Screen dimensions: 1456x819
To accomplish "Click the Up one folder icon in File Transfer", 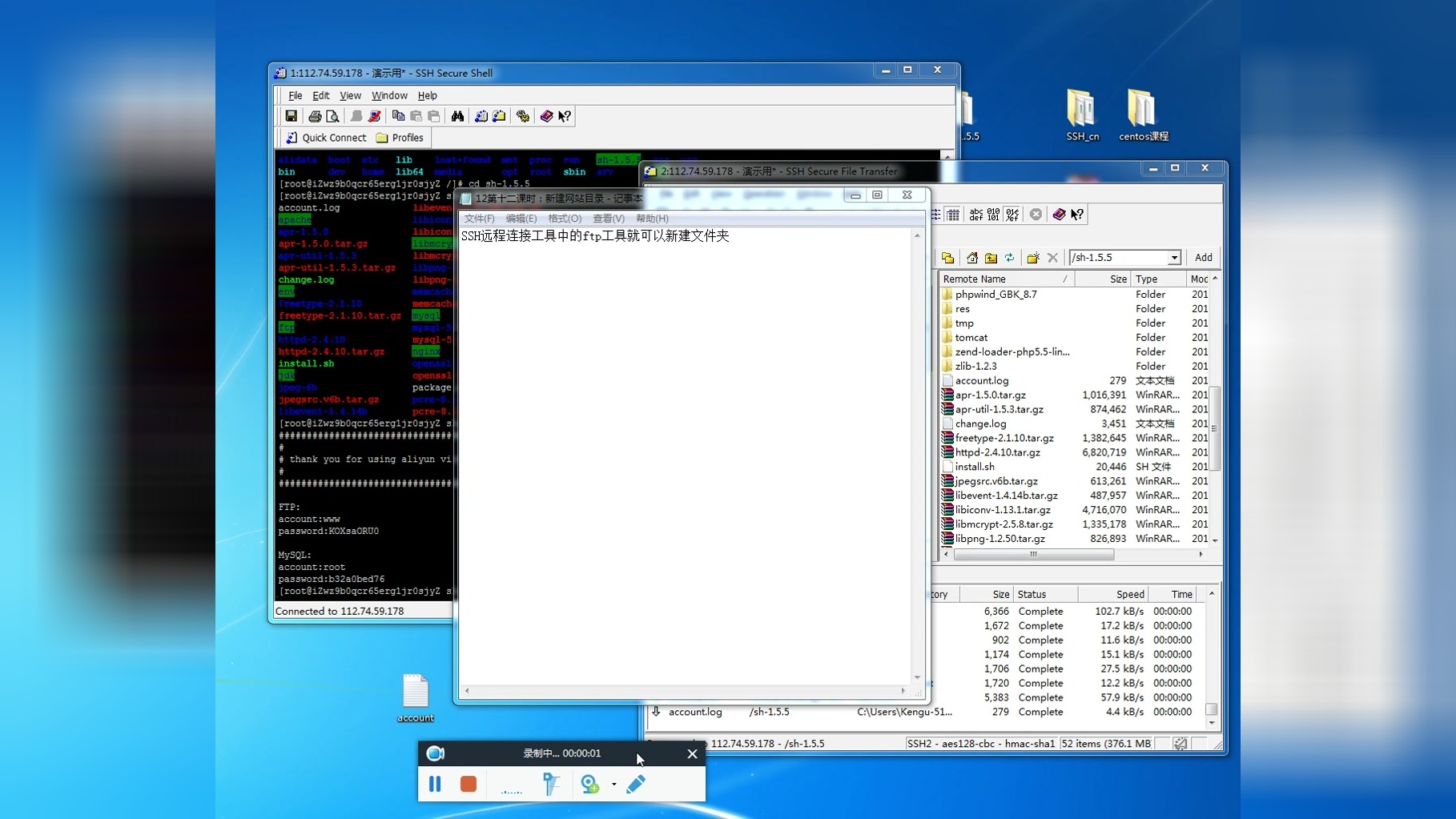I will click(x=991, y=258).
